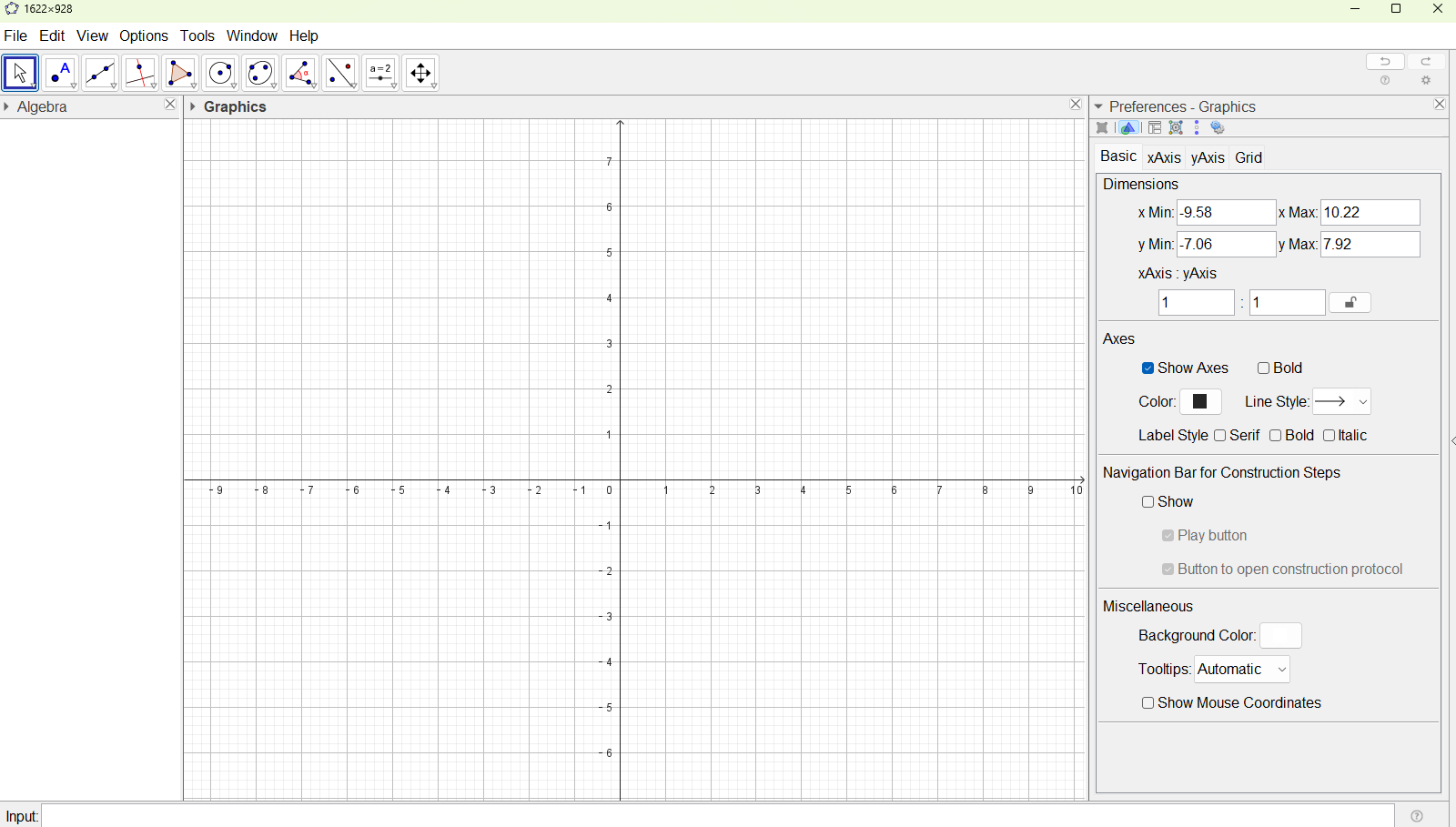1456x827 pixels.
Task: Switch to the Basic tab
Action: point(1118,156)
